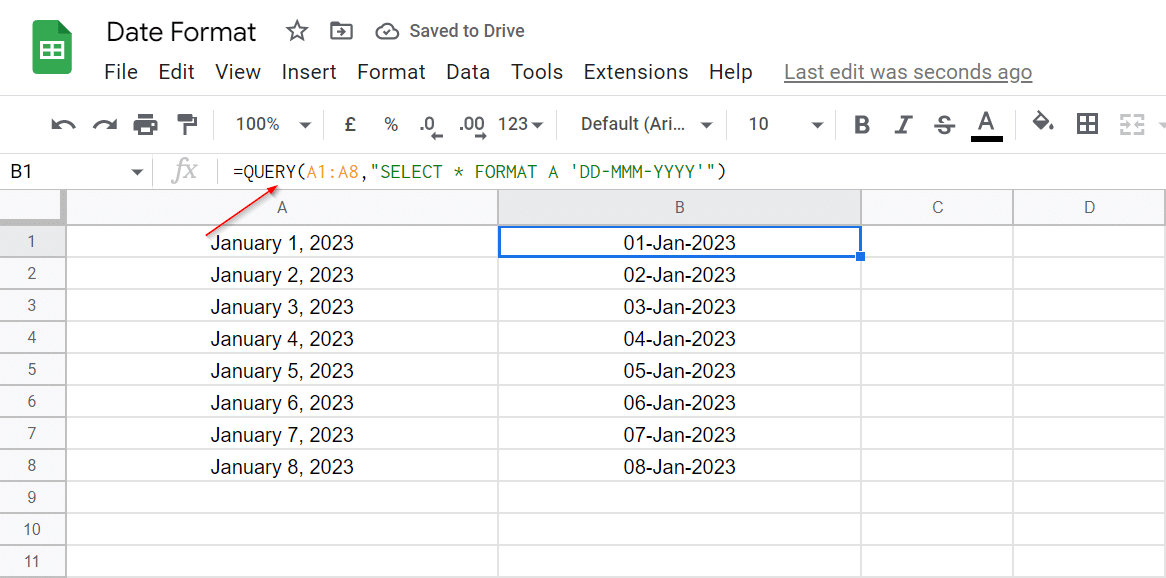Click the B1 name box field
Viewport: 1166px width, 578px height.
pos(74,172)
